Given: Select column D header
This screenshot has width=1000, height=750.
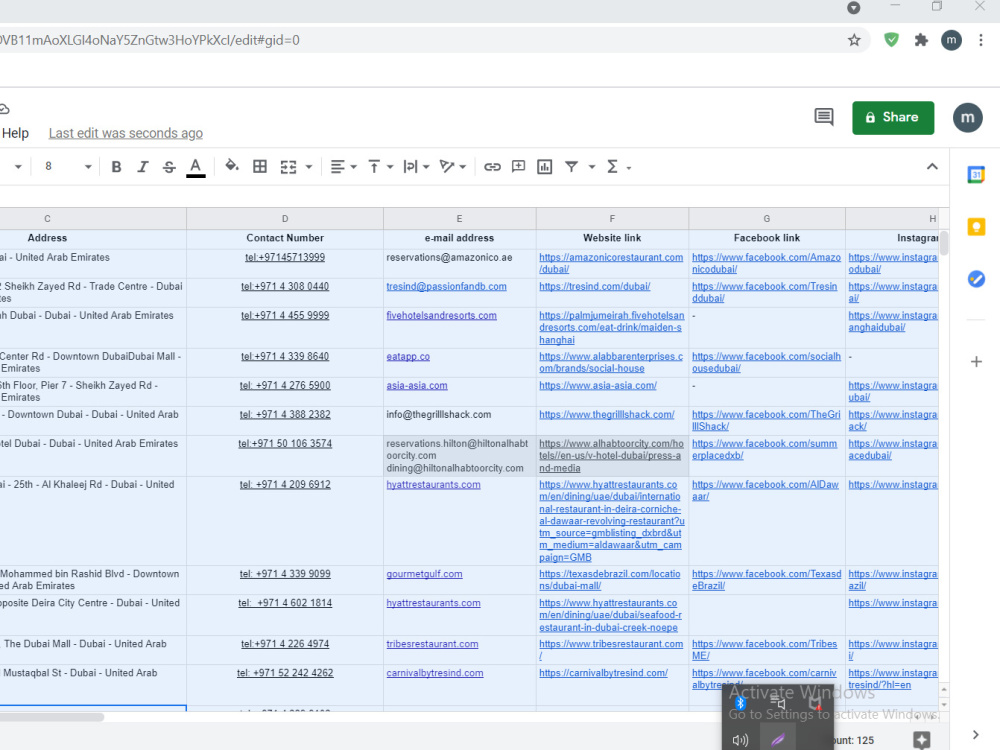Looking at the screenshot, I should pyautogui.click(x=285, y=219).
